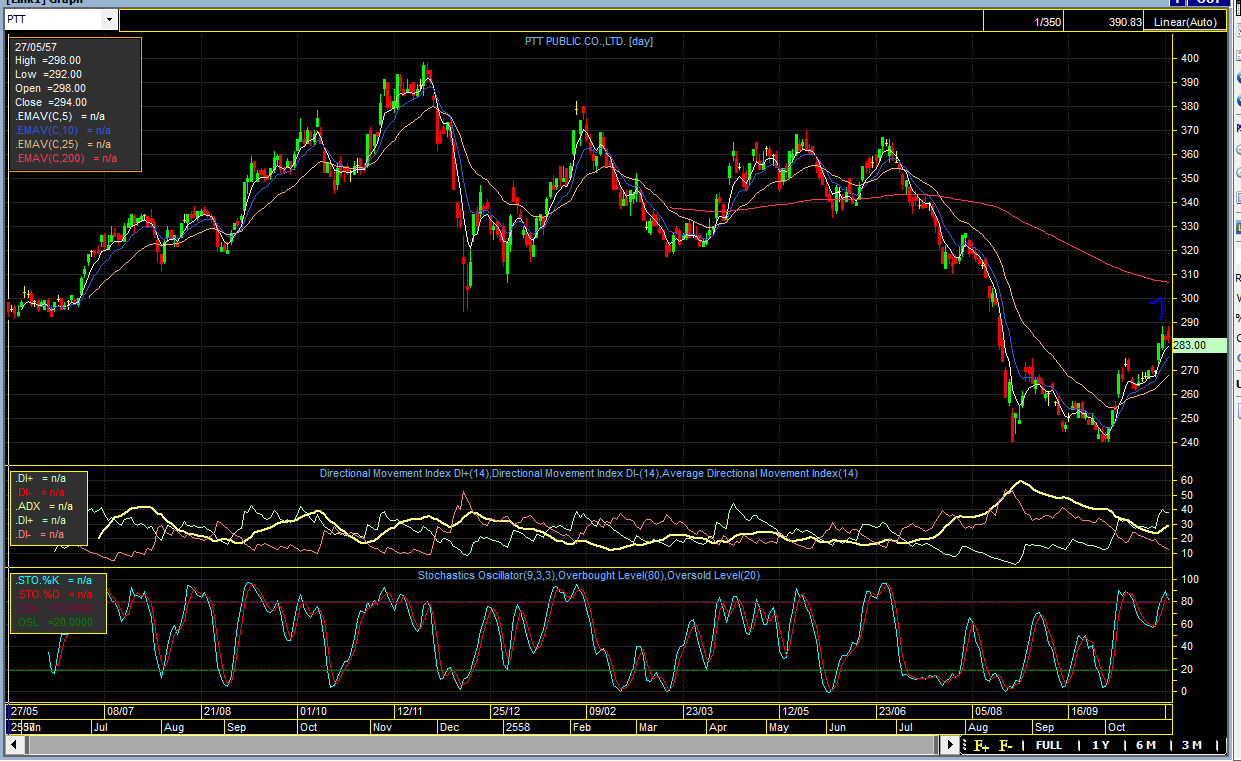Click the .STO.%K legend entry
This screenshot has width=1241, height=761.
[54, 580]
